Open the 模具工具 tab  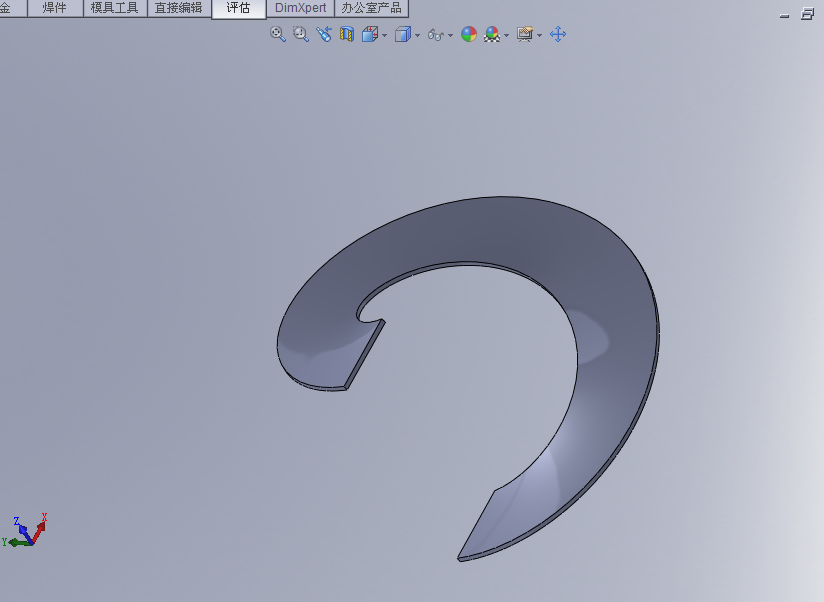click(115, 8)
